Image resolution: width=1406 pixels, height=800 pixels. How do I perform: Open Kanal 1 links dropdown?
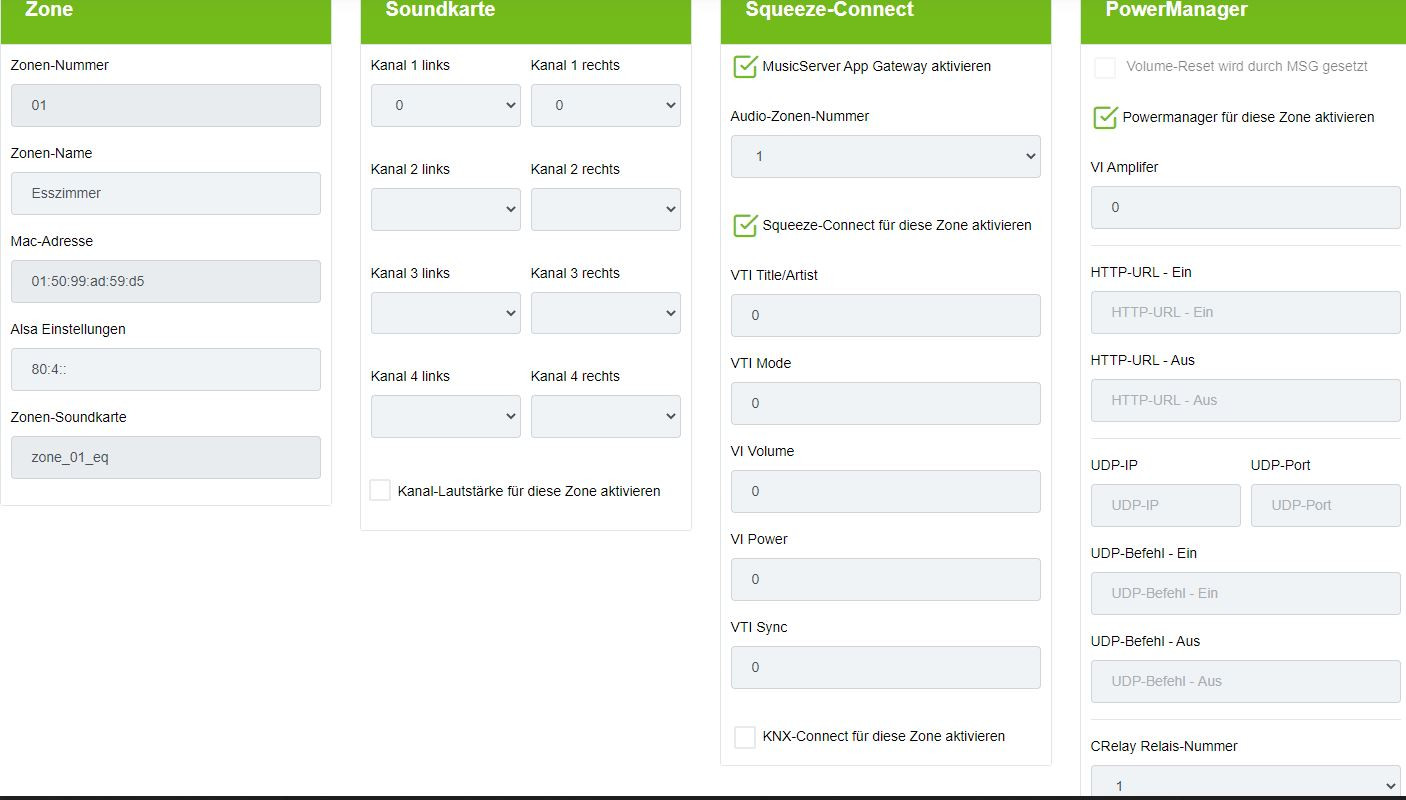pyautogui.click(x=445, y=105)
